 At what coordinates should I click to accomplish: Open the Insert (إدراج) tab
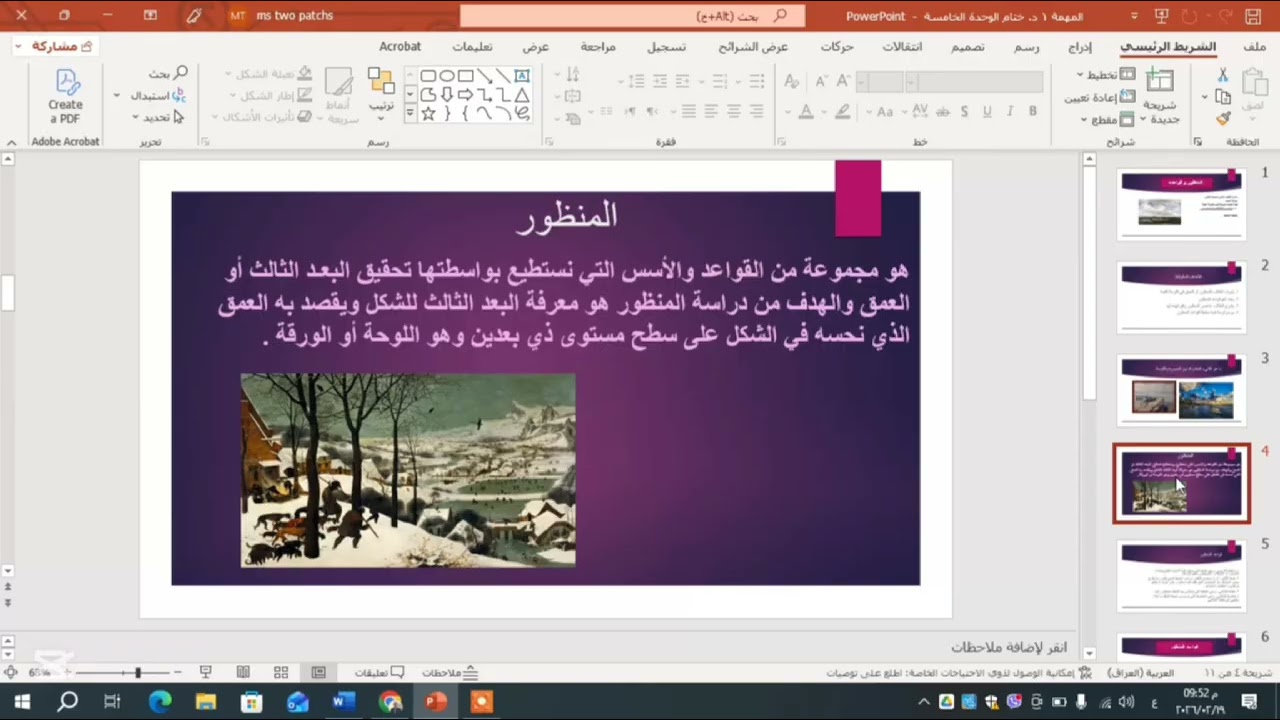coord(1080,47)
